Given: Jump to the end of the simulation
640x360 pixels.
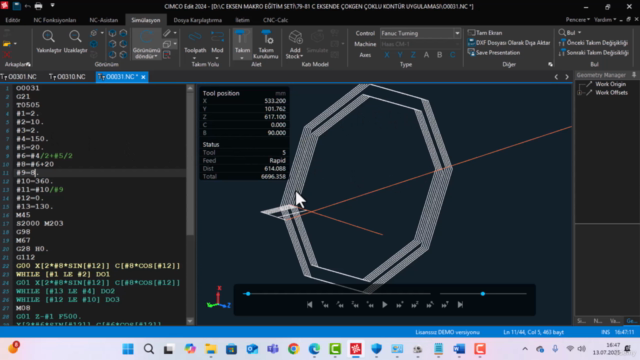Looking at the screenshot, I should click(x=460, y=305).
